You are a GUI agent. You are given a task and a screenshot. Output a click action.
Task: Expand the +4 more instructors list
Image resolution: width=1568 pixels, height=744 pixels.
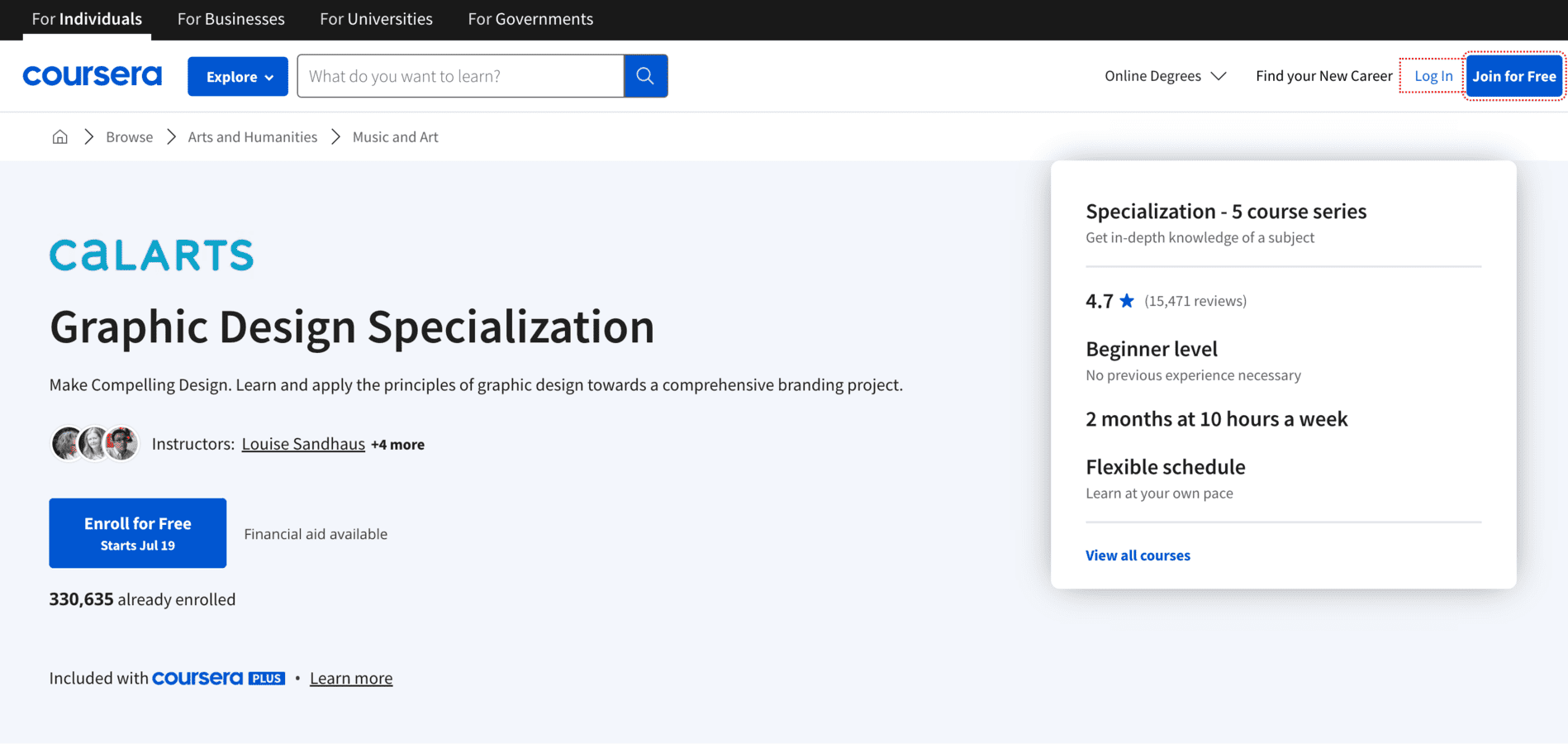[x=397, y=445]
